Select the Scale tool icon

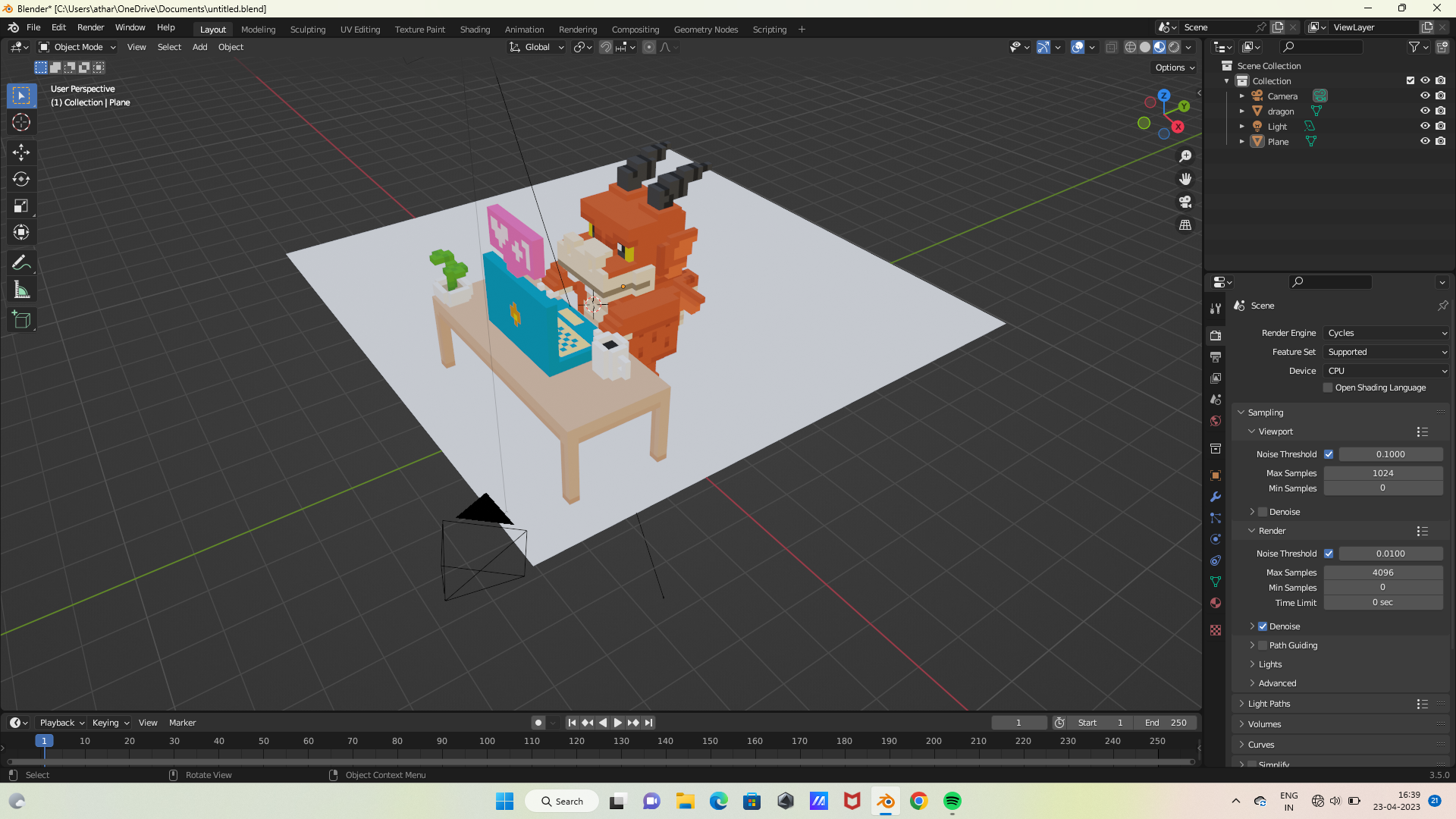coord(22,206)
